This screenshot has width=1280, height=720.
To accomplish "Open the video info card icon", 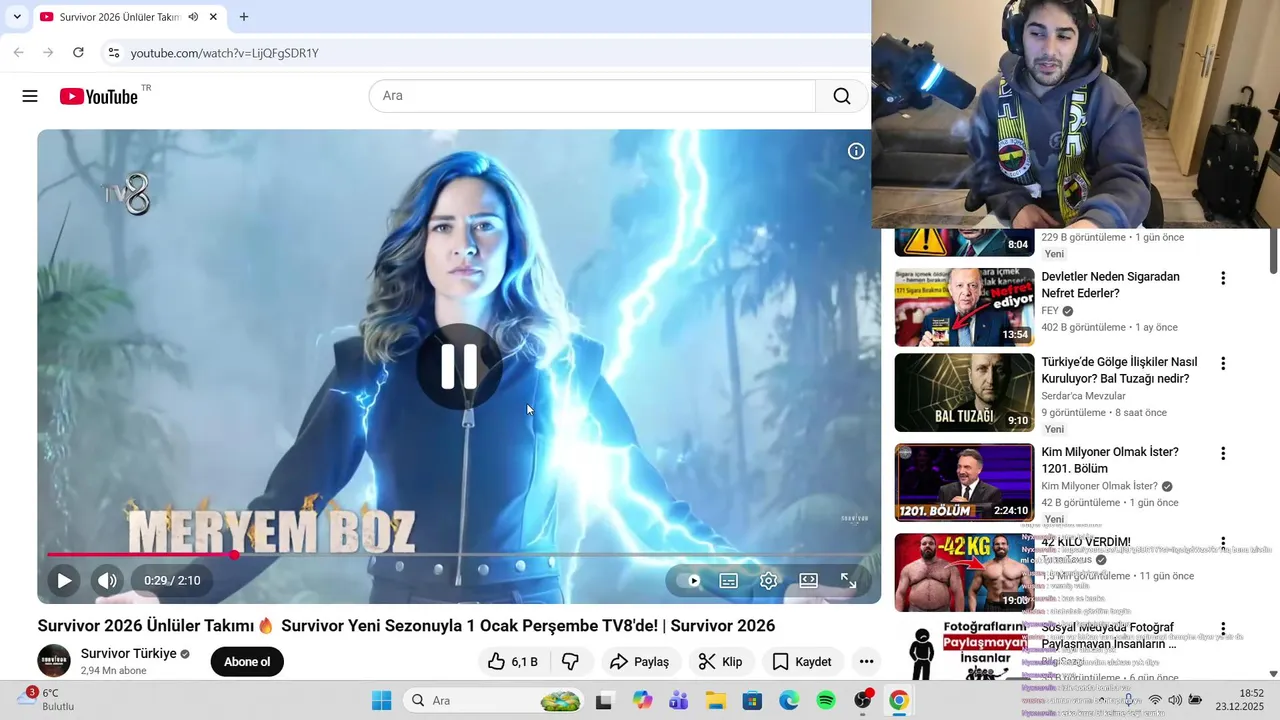I will pyautogui.click(x=856, y=151).
